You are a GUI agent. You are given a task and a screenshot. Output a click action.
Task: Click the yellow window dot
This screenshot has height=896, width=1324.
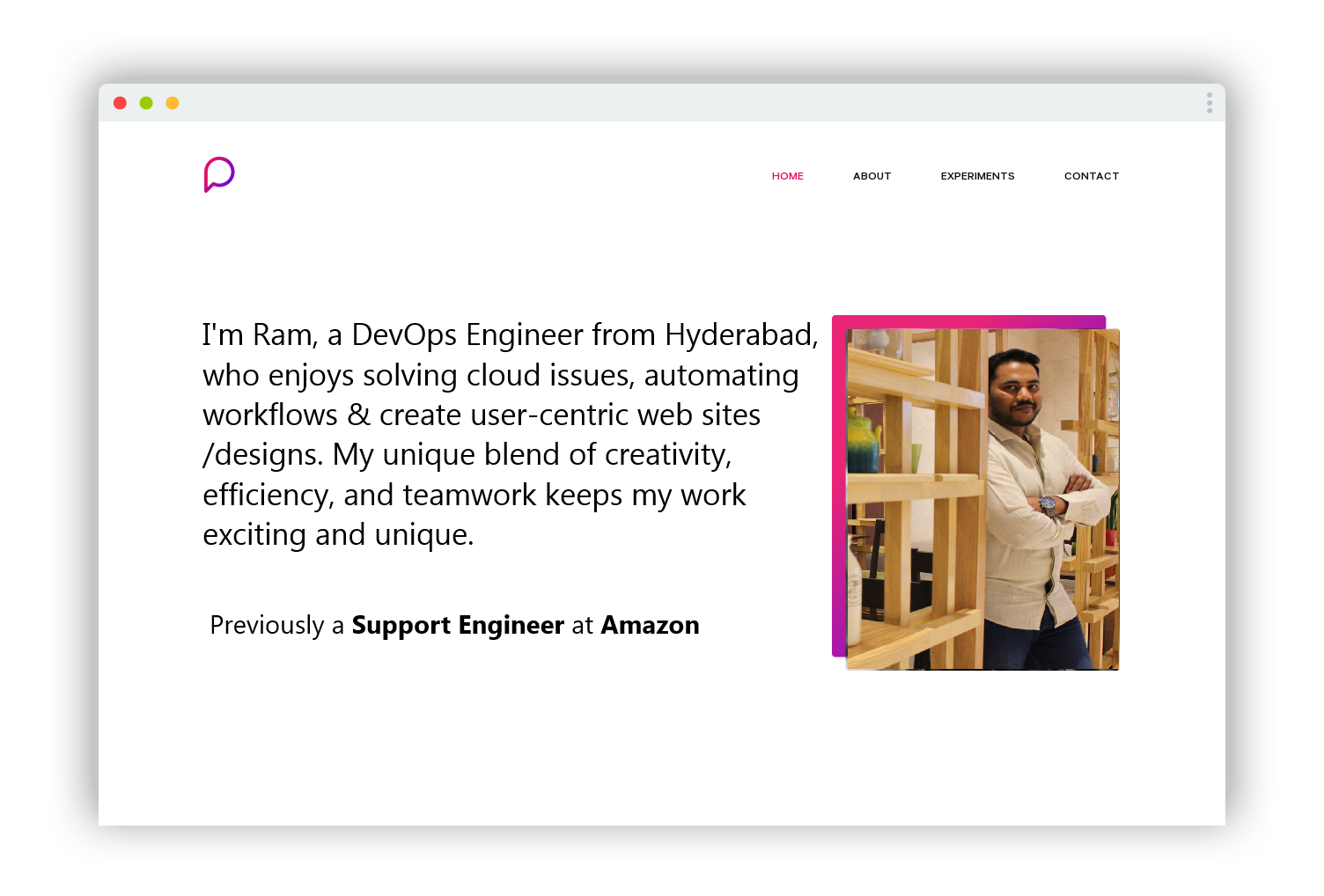(173, 103)
